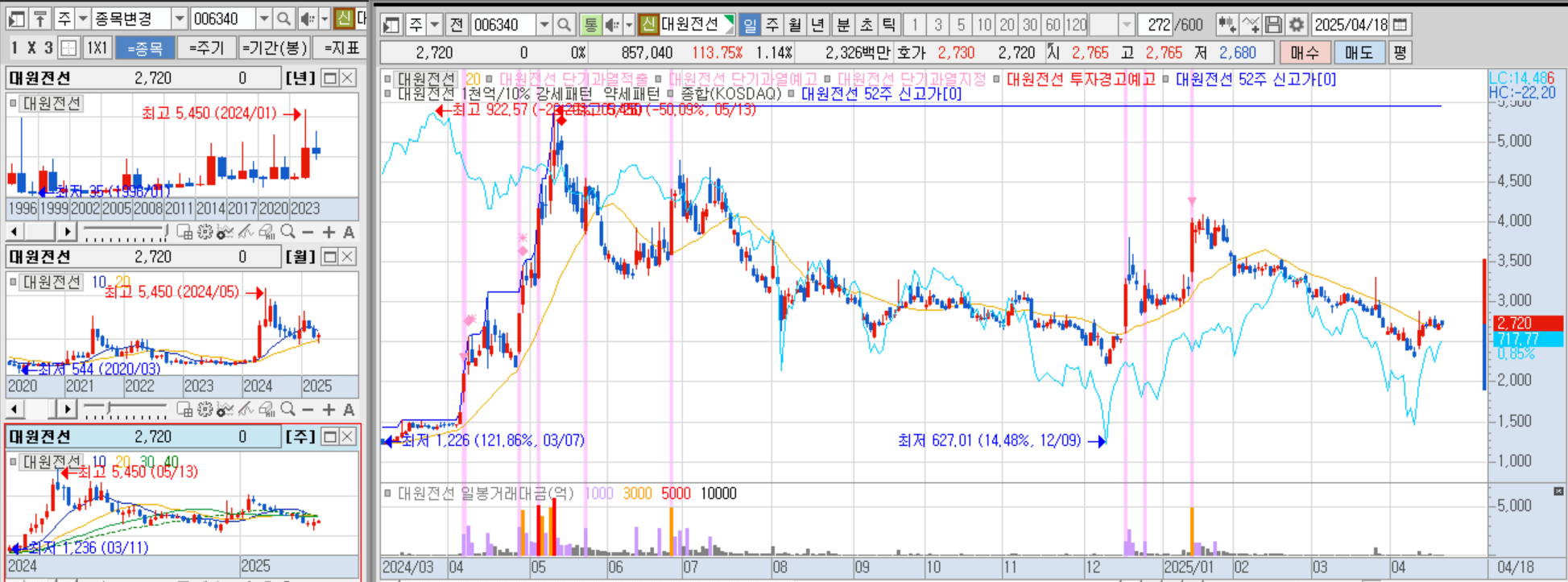This screenshot has height=582, width=1568.
Task: Click the 매도 sell button
Action: tap(1359, 52)
